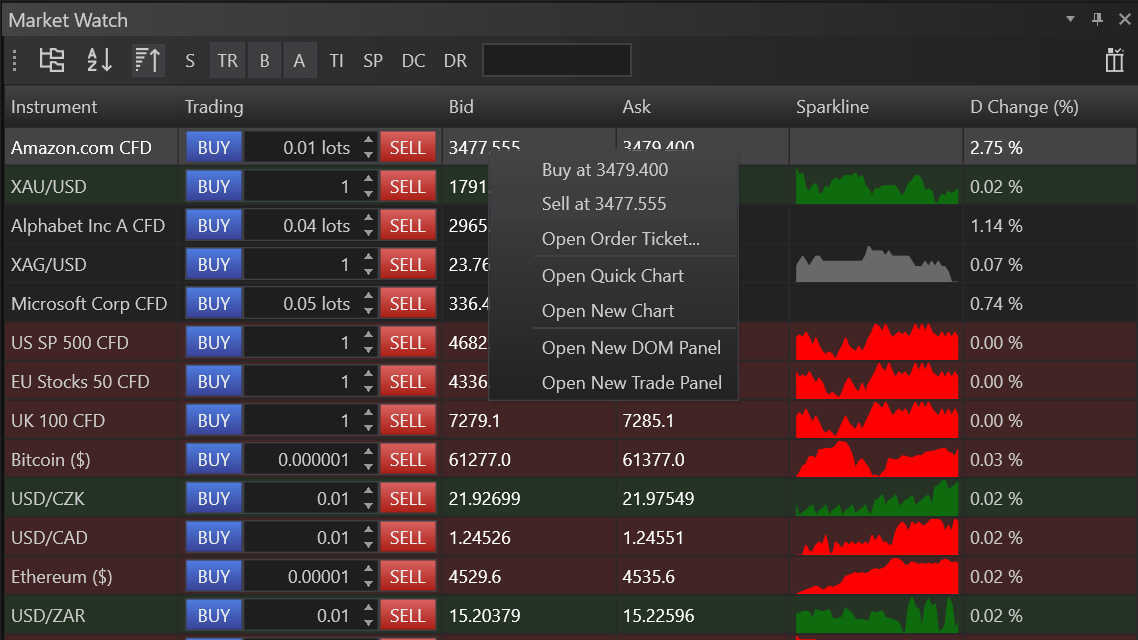Viewport: 1138px width, 640px height.
Task: Increase volume for USD/CAD row
Action: [x=369, y=531]
